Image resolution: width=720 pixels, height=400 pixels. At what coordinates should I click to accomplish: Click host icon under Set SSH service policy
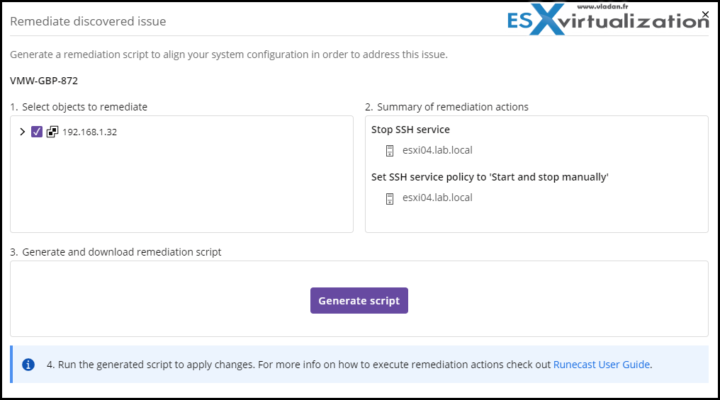(x=389, y=198)
